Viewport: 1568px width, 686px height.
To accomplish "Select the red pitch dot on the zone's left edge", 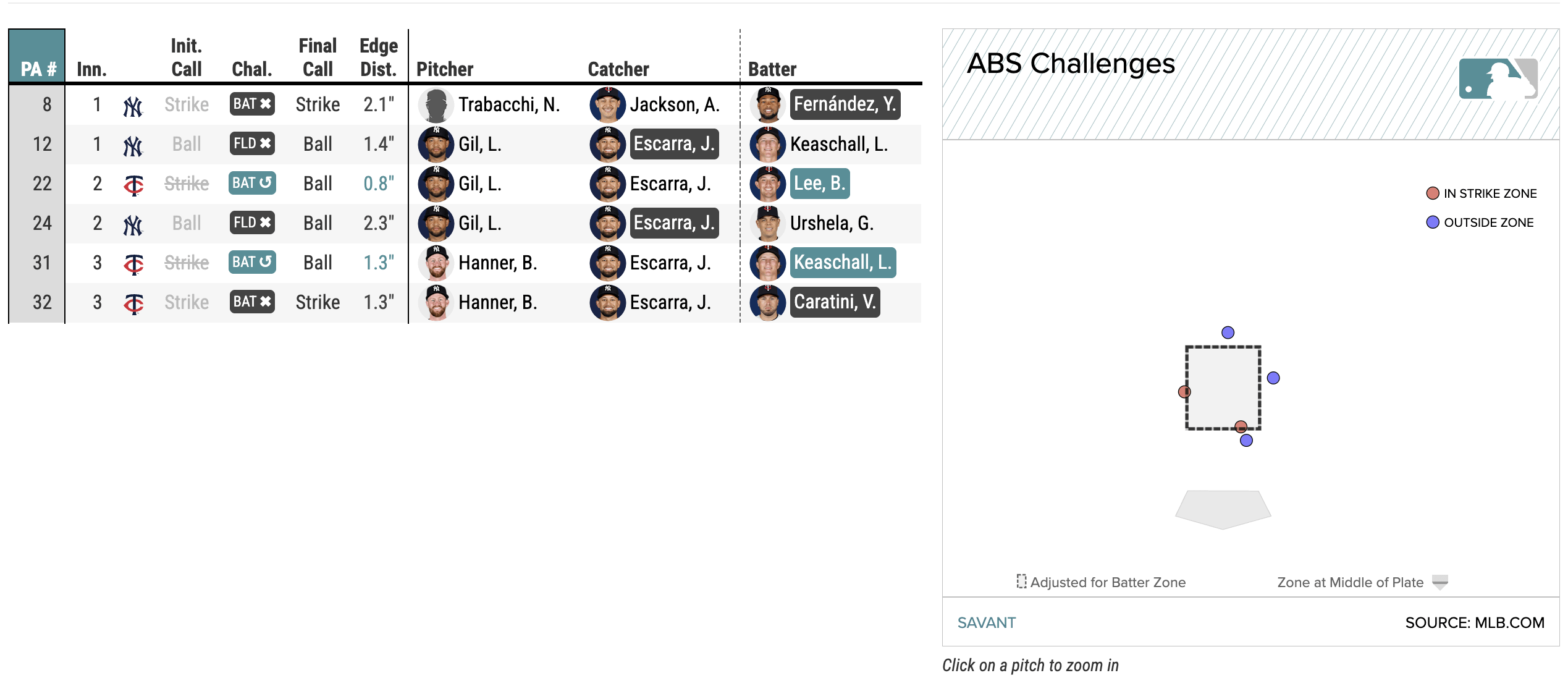I will (x=1184, y=392).
